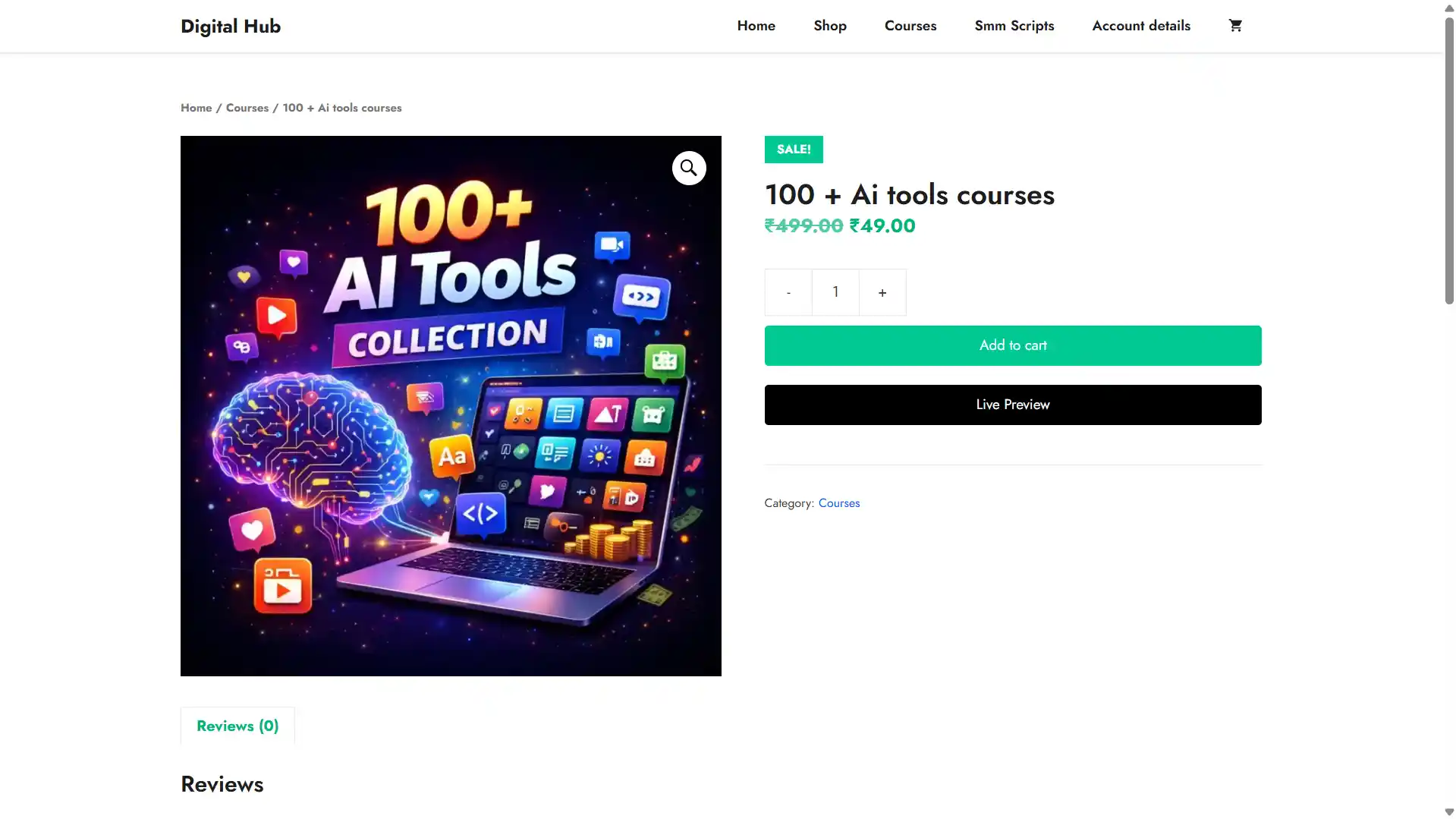Increase quantity with the plus button
The image size is (1456, 819).
(x=882, y=292)
